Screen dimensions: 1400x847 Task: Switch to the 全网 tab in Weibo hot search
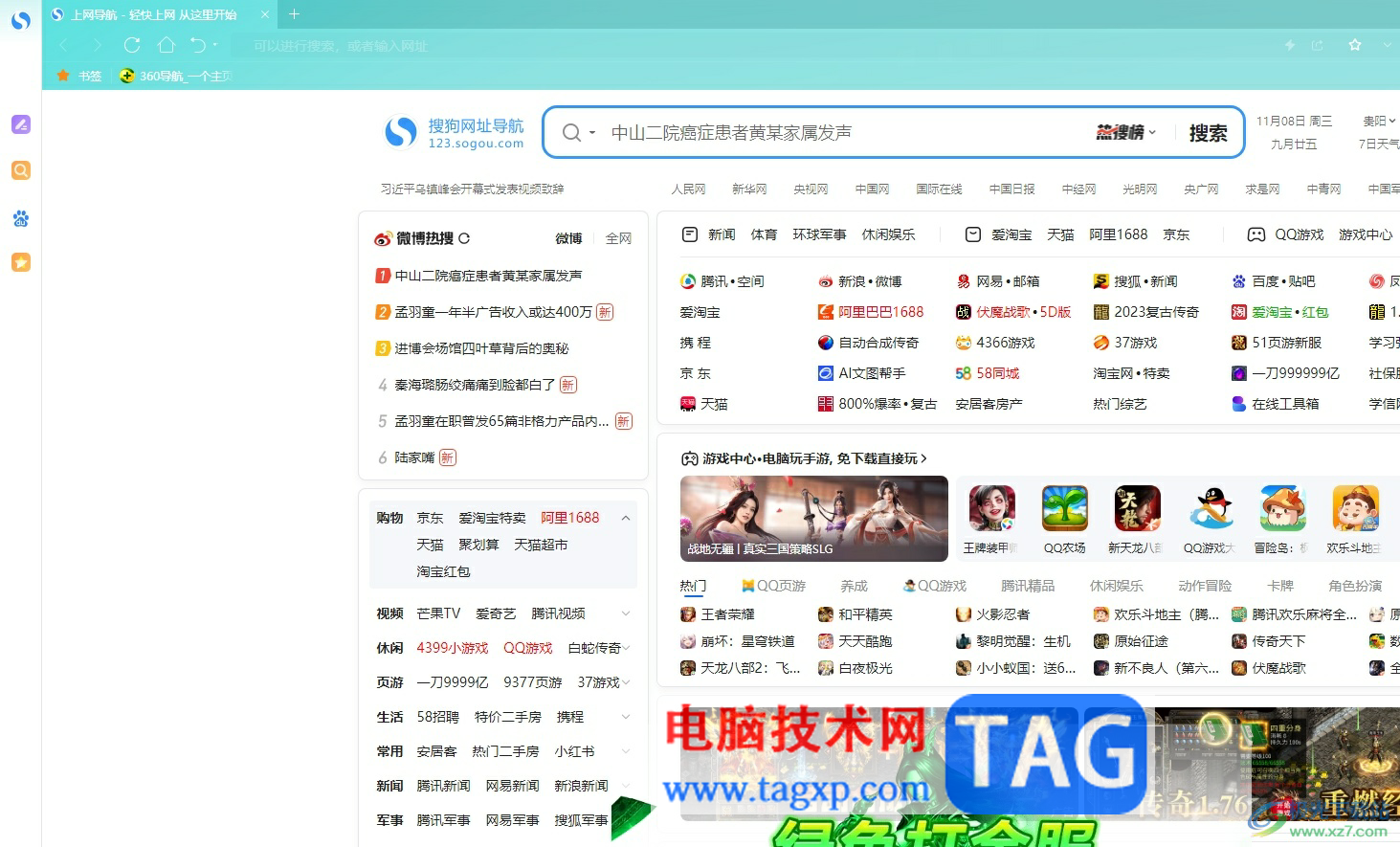(x=619, y=237)
